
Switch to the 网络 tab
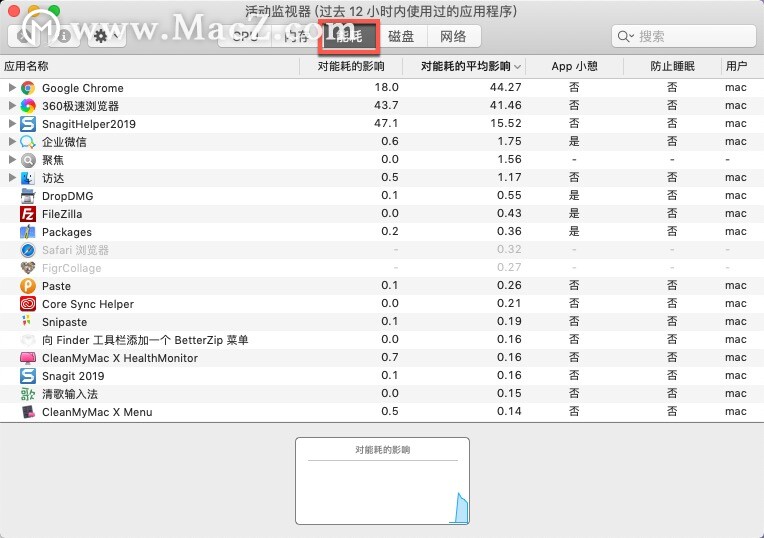point(454,36)
